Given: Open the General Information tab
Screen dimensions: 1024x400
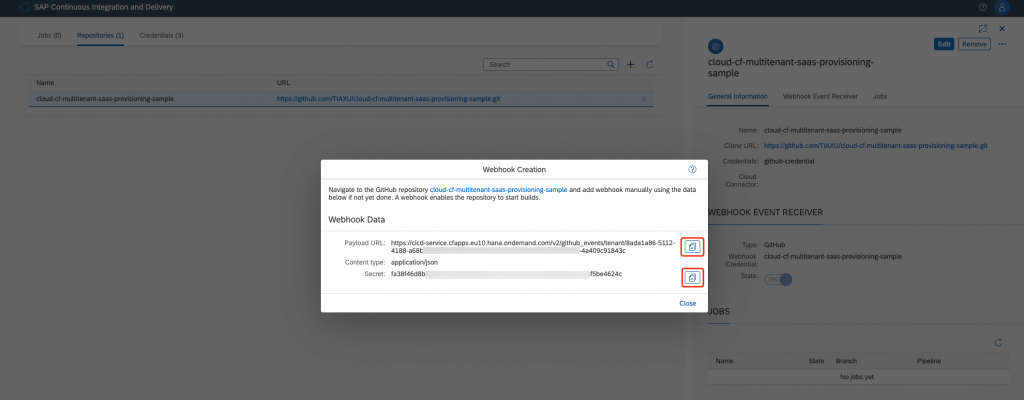Looking at the screenshot, I should (x=737, y=96).
